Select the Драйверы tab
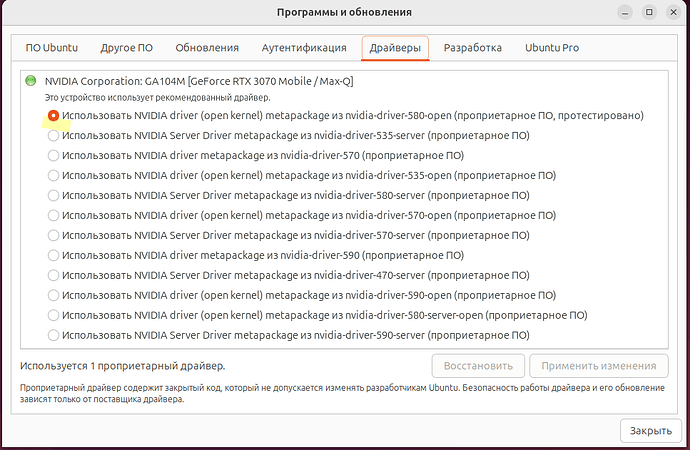The width and height of the screenshot is (690, 450). point(395,48)
